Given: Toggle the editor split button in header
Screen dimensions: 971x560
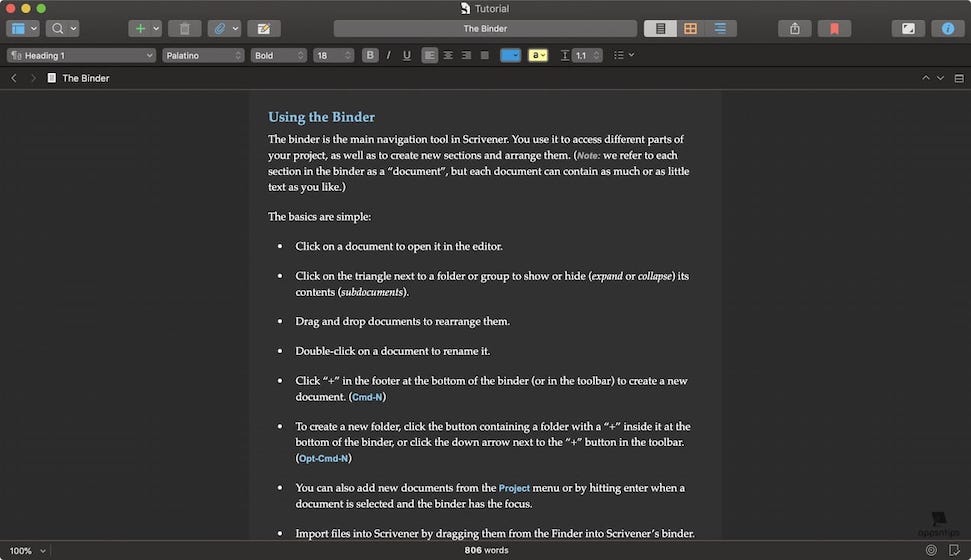Looking at the screenshot, I should point(956,78).
